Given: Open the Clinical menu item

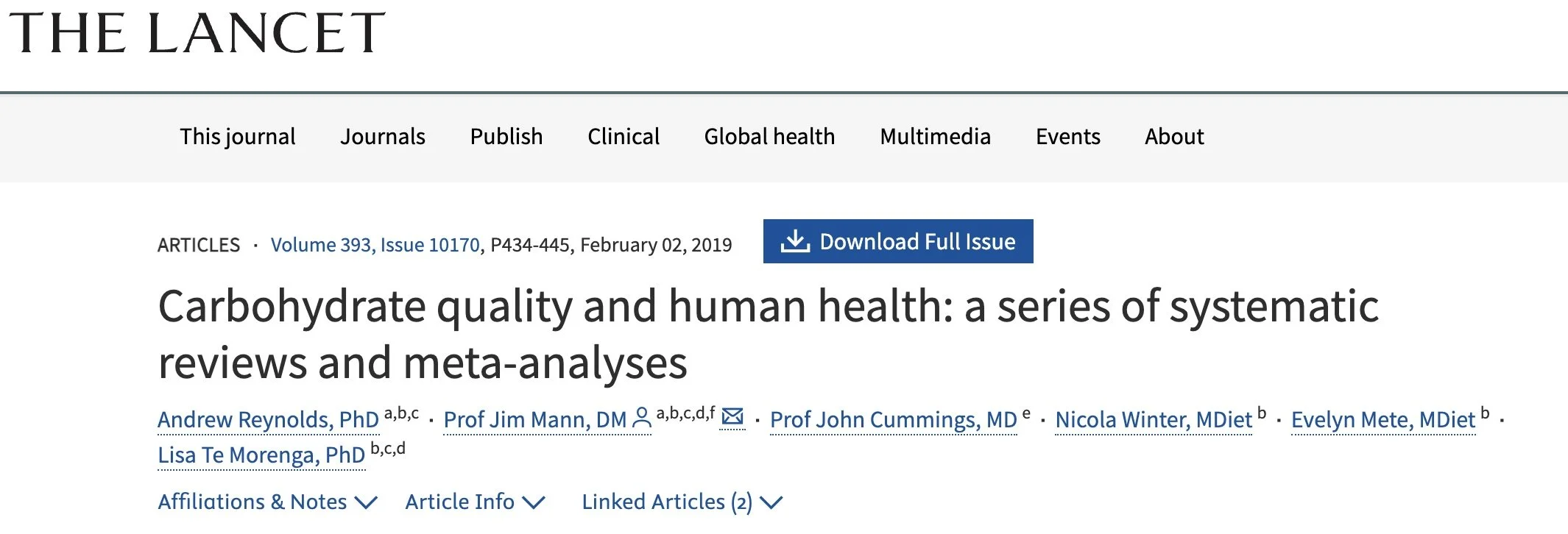Looking at the screenshot, I should [x=624, y=137].
